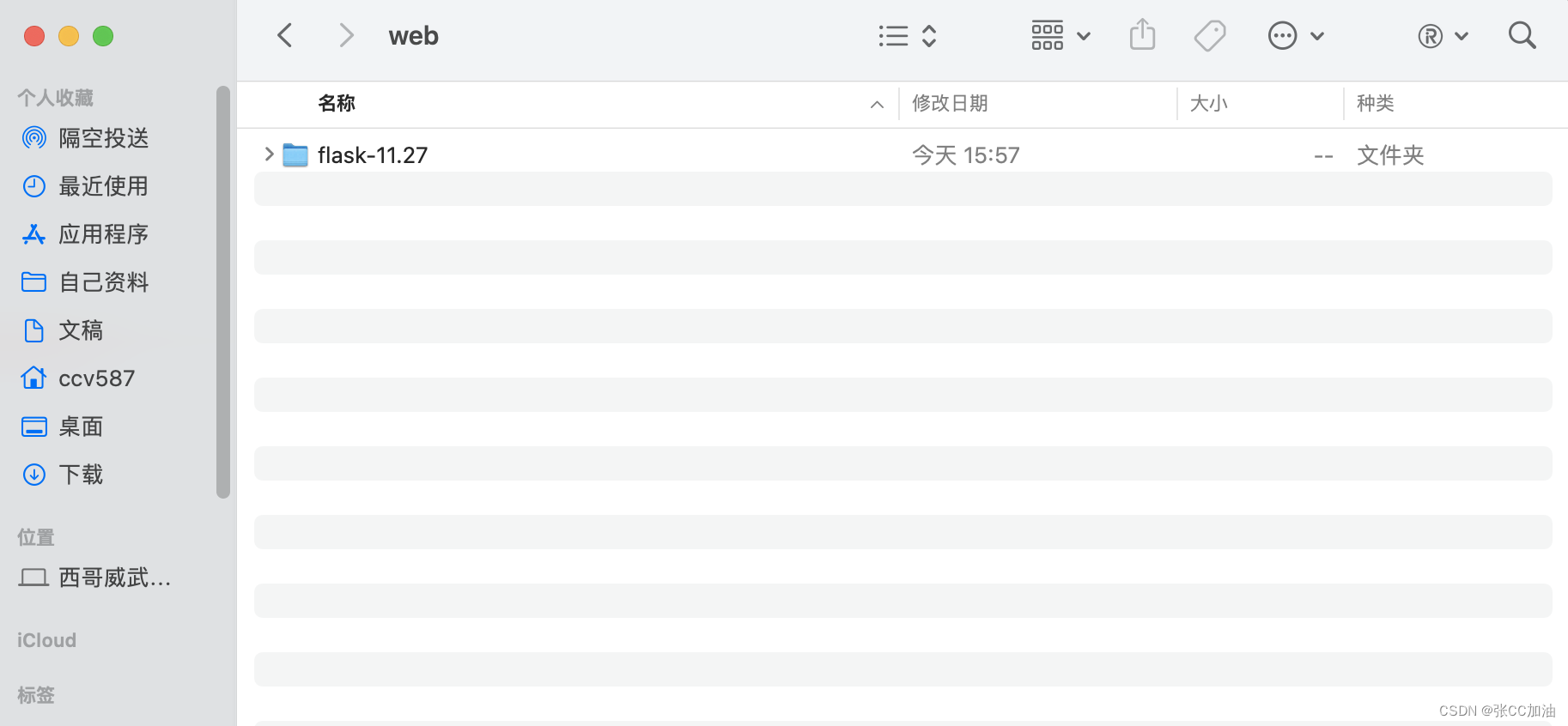Sort by the 大小 column header
Image resolution: width=1568 pixels, height=726 pixels.
coord(1208,103)
